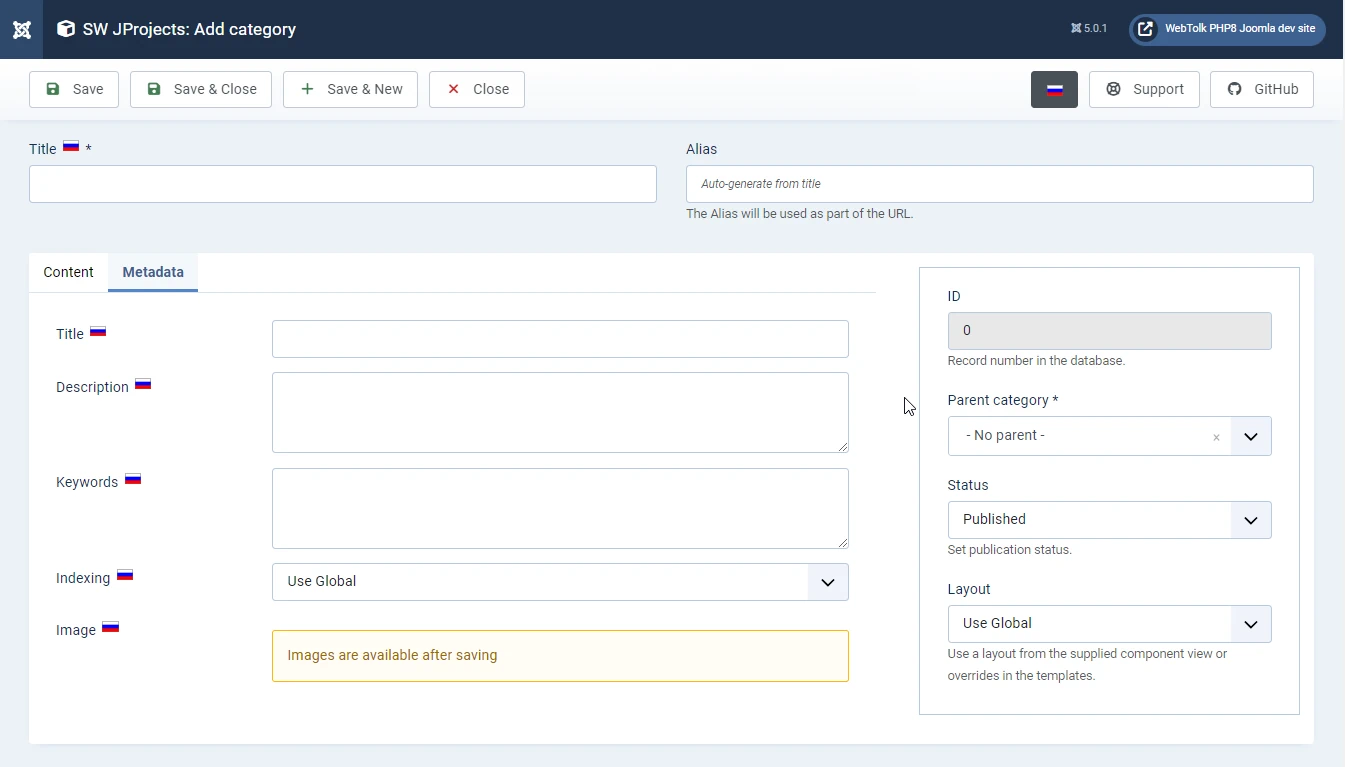Click 'The Alias will be used as part of the URL.' text
This screenshot has width=1345, height=767.
799,214
